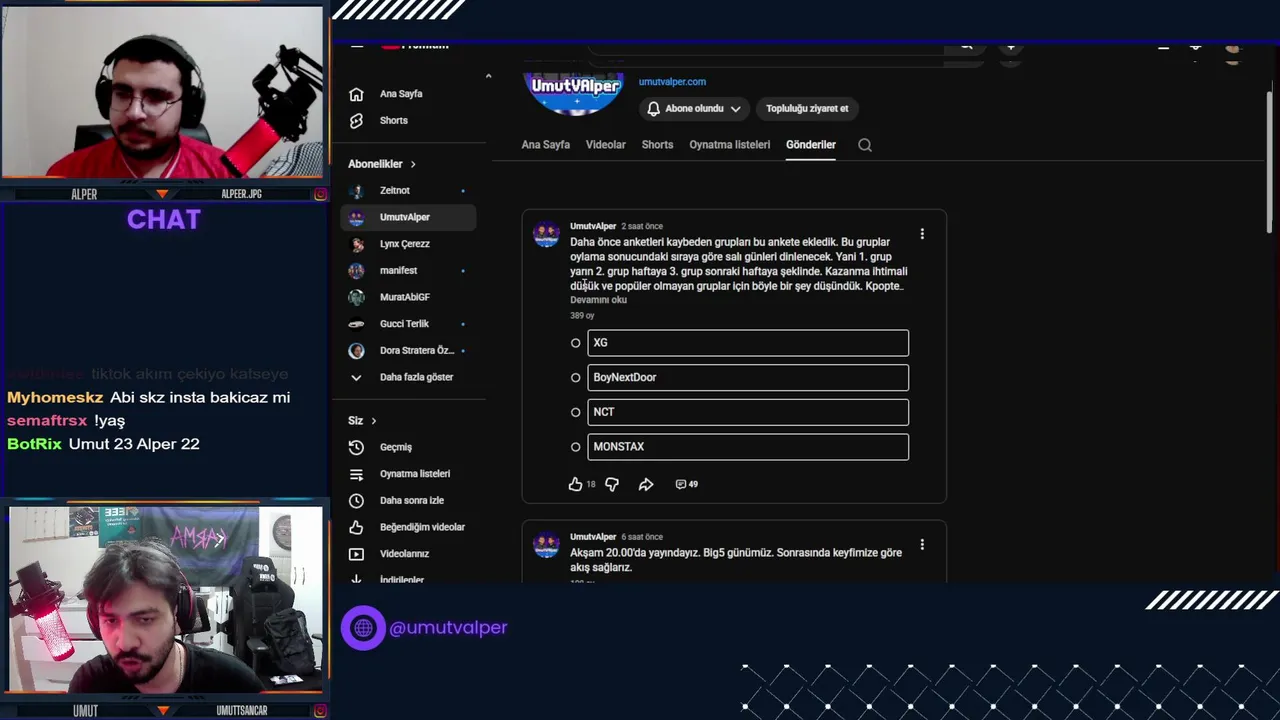
Task: Click BotRix Umut 23 Alper 22 message
Action: click(x=103, y=444)
